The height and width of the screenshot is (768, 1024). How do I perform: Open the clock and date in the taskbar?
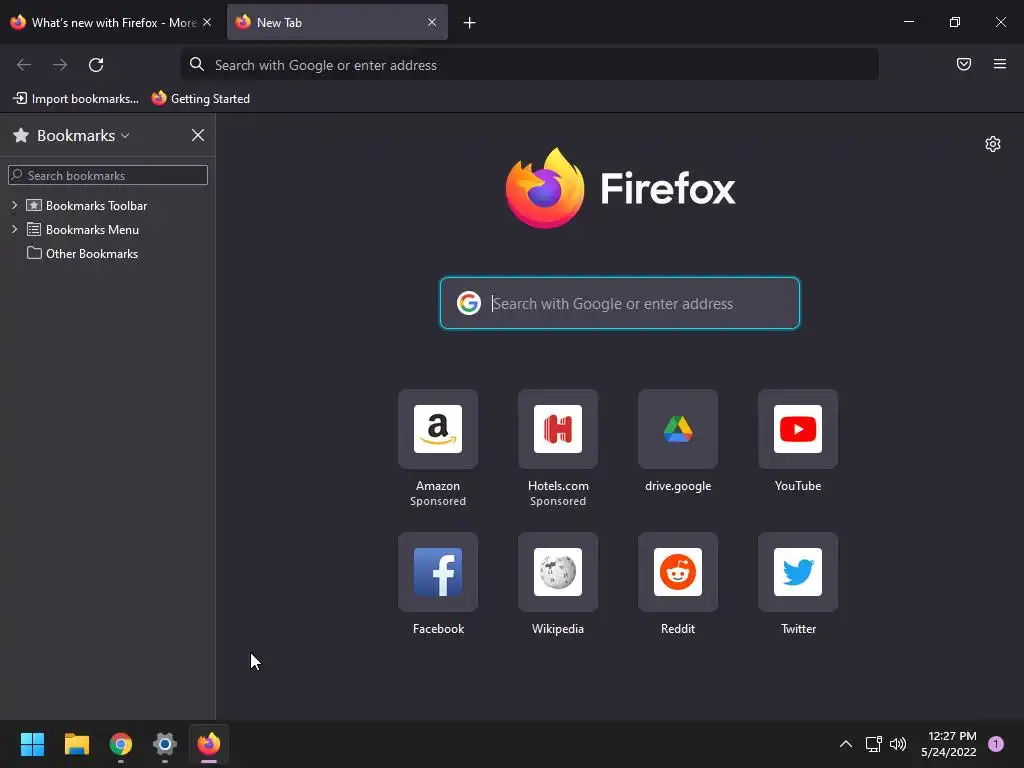948,744
